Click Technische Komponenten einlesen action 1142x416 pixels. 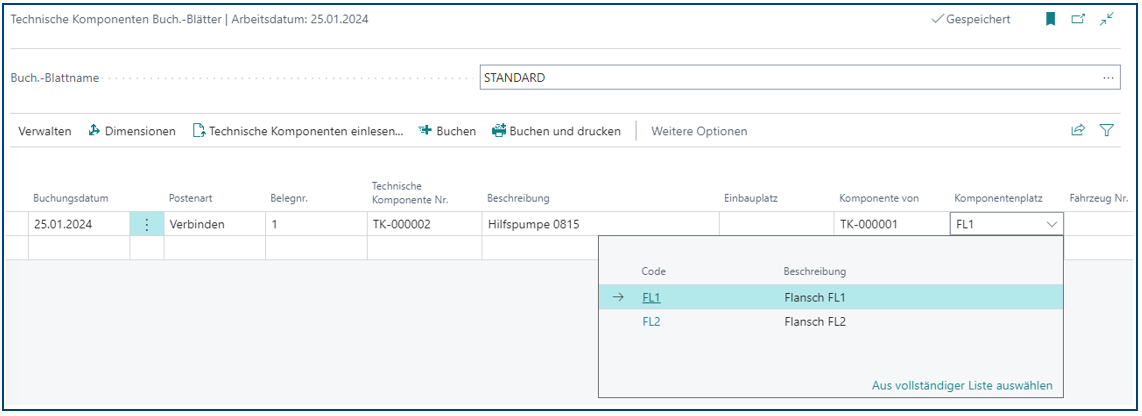pyautogui.click(x=298, y=131)
